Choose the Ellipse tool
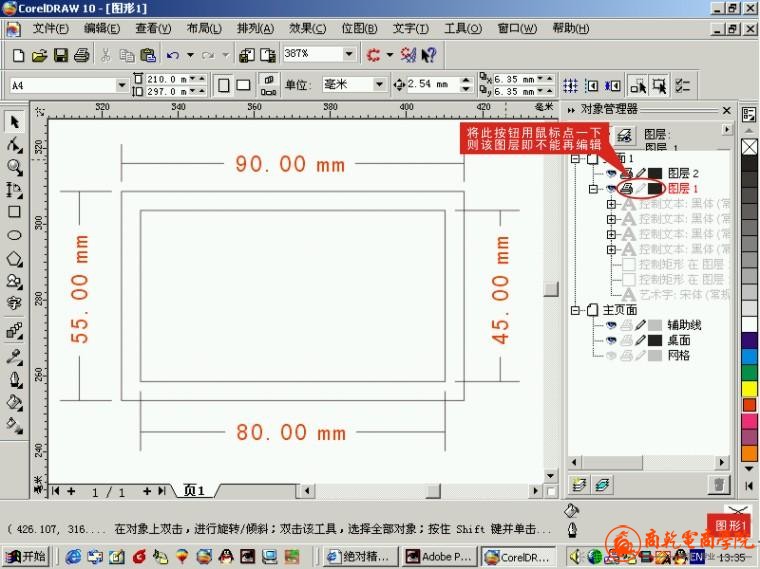 click(x=15, y=235)
